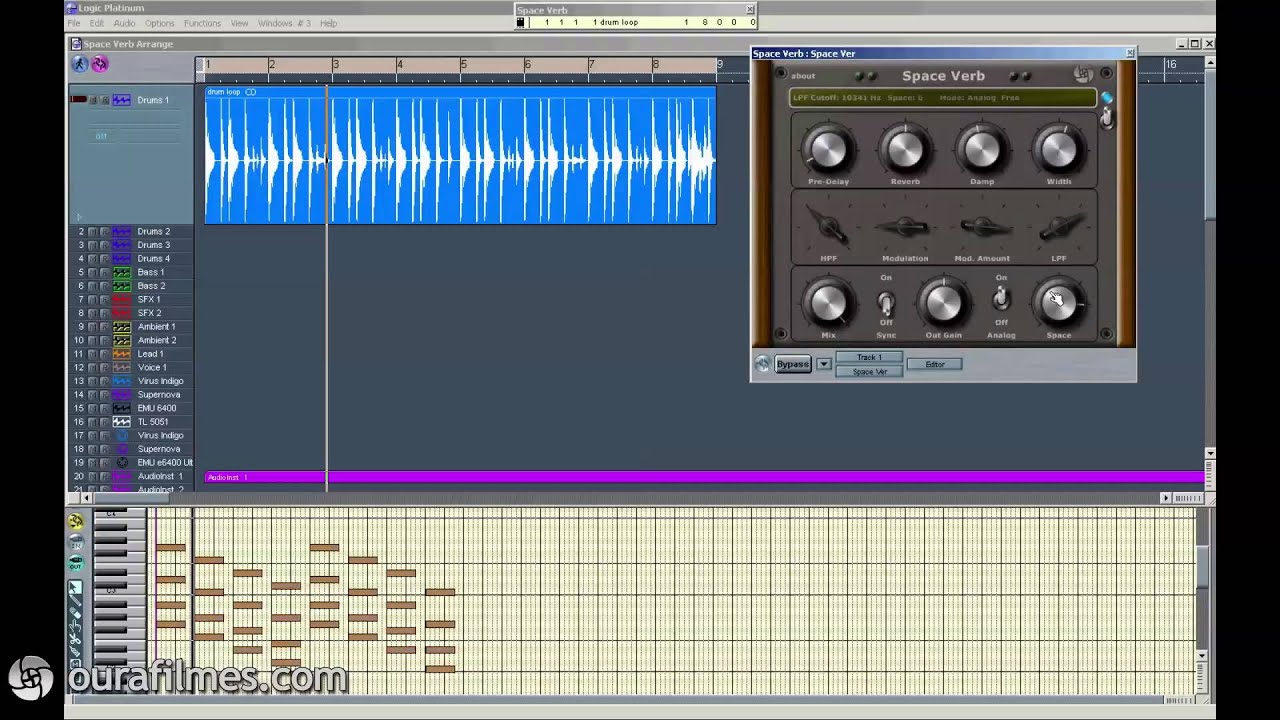1280x720 pixels.
Task: Click the pink link icon in Arrange
Action: point(100,64)
